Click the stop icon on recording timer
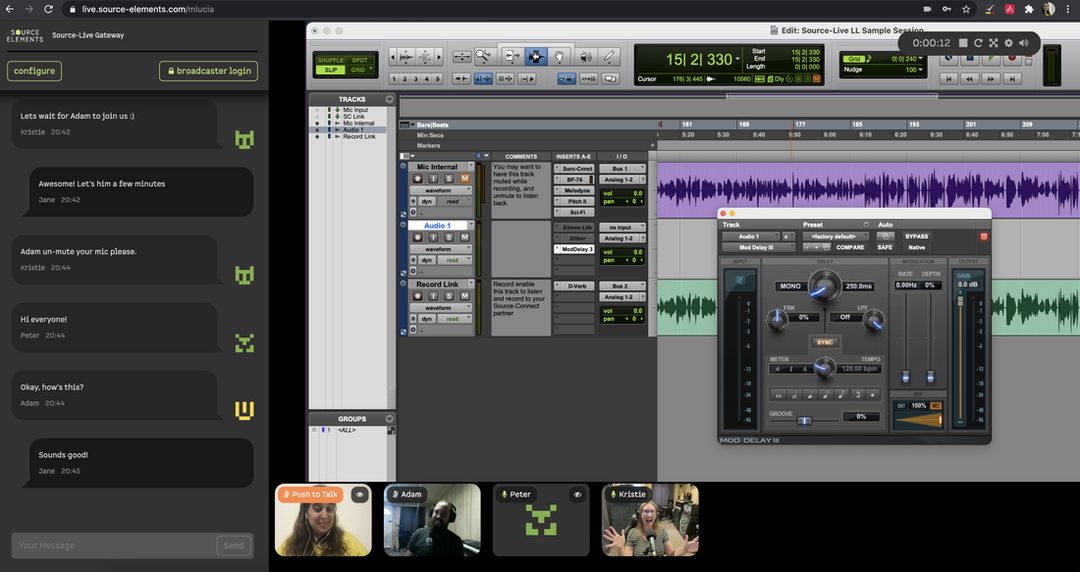This screenshot has width=1080, height=572. point(963,43)
